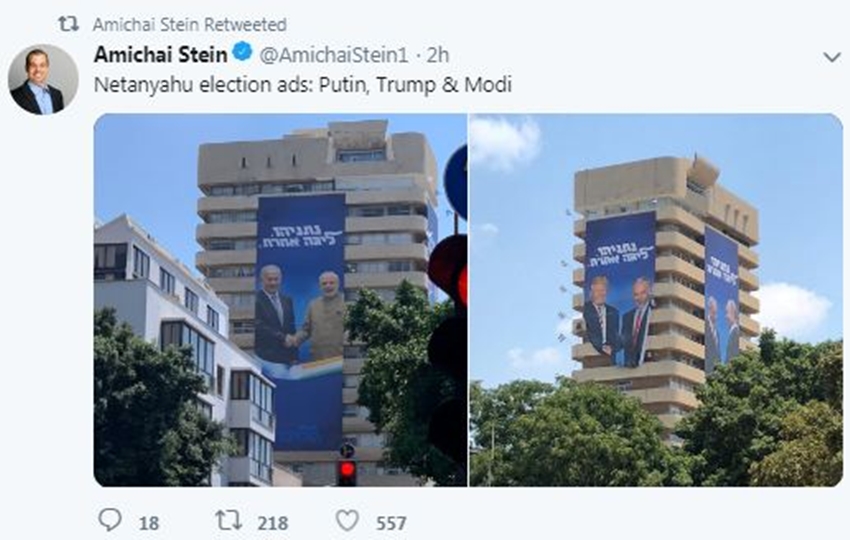The width and height of the screenshot is (850, 540).
Task: Open the tweet via the 2h timestamp
Action: (x=435, y=54)
